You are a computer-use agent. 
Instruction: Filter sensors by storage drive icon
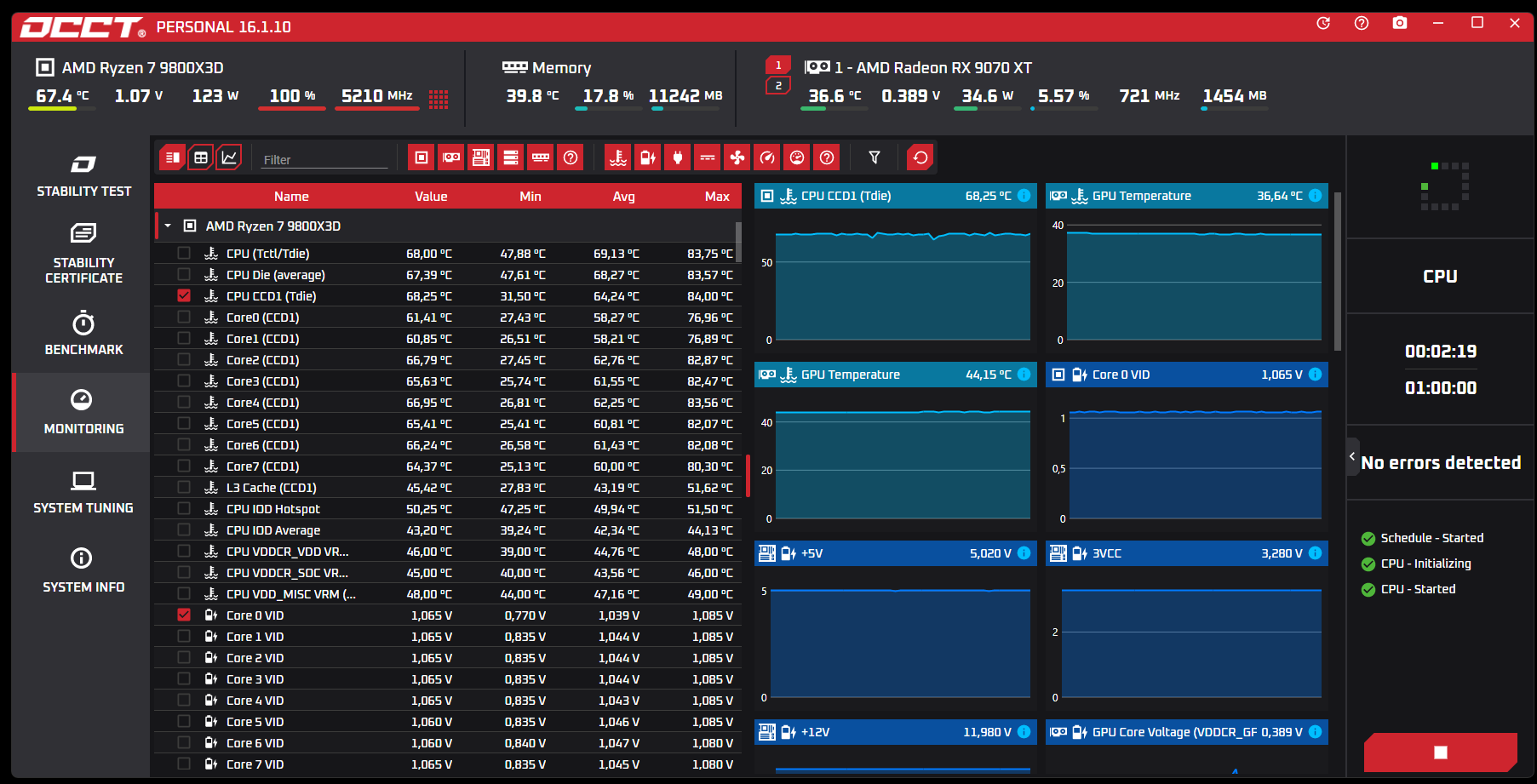[x=511, y=157]
